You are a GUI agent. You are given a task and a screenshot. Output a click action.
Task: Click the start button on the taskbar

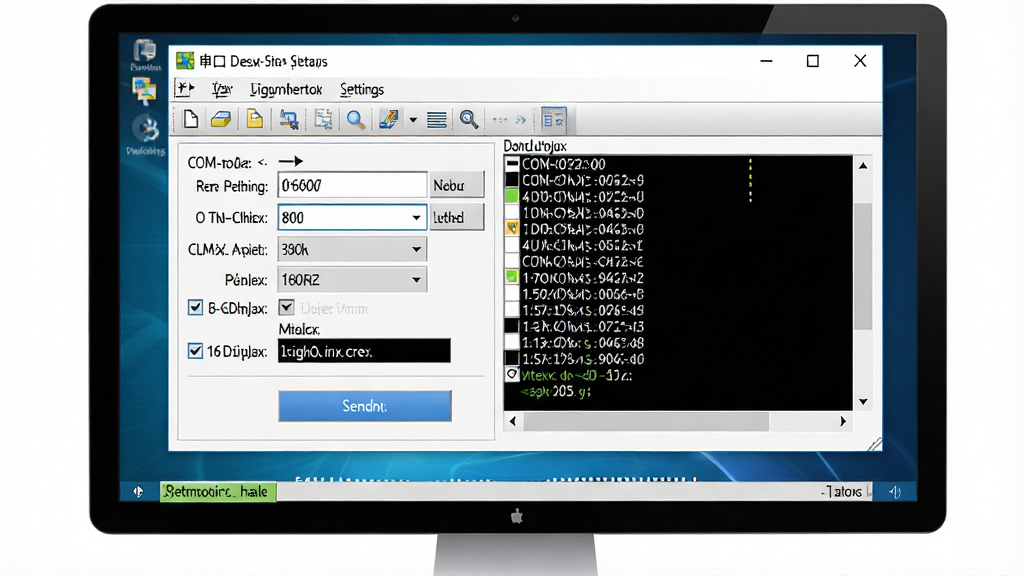(138, 491)
